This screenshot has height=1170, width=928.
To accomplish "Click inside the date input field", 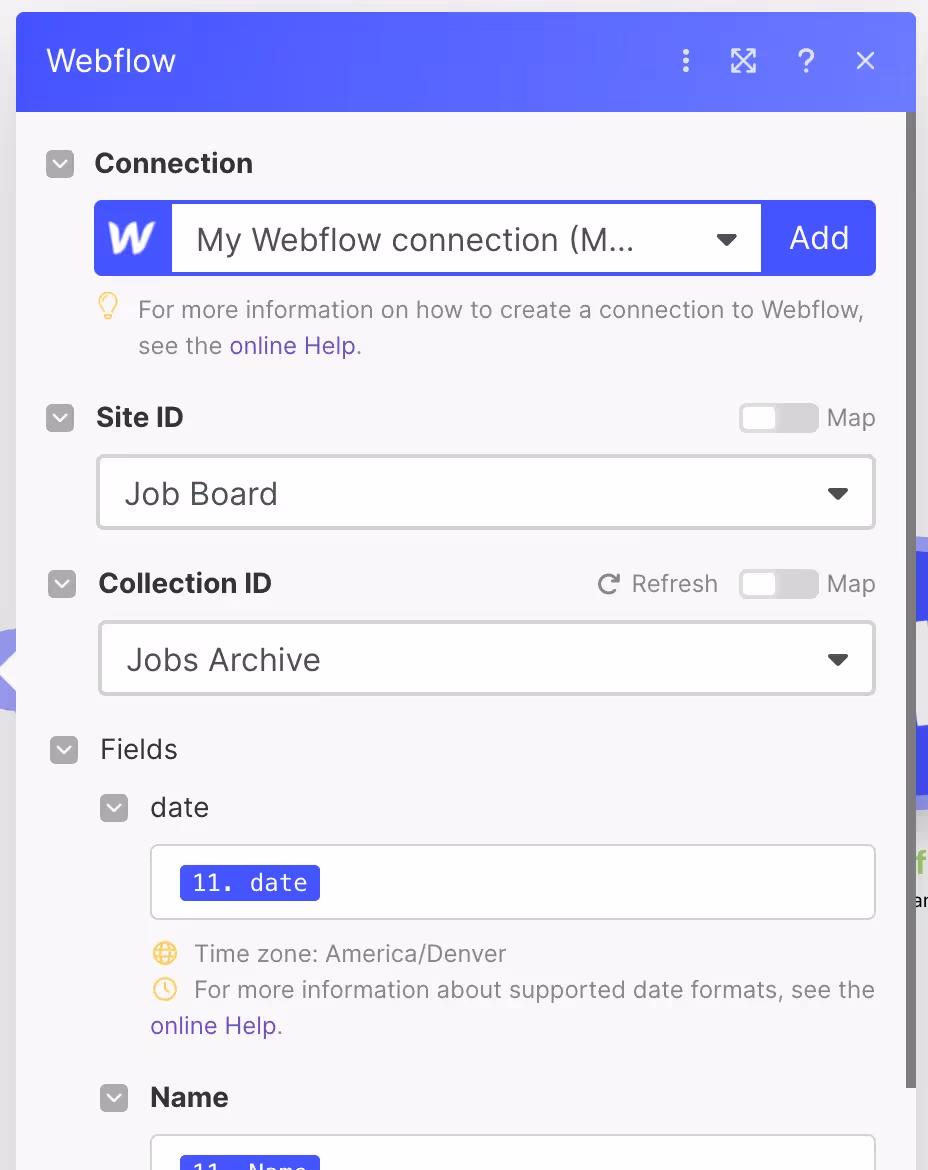I will tap(512, 882).
